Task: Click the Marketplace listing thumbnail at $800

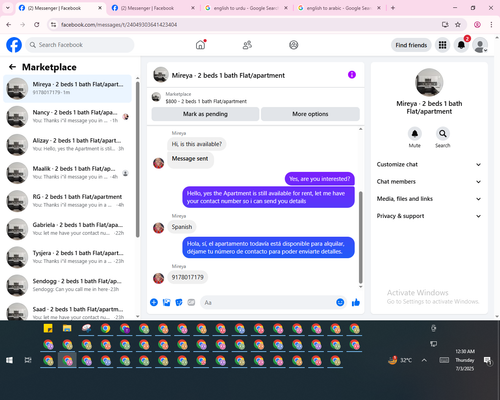Action: point(156,97)
